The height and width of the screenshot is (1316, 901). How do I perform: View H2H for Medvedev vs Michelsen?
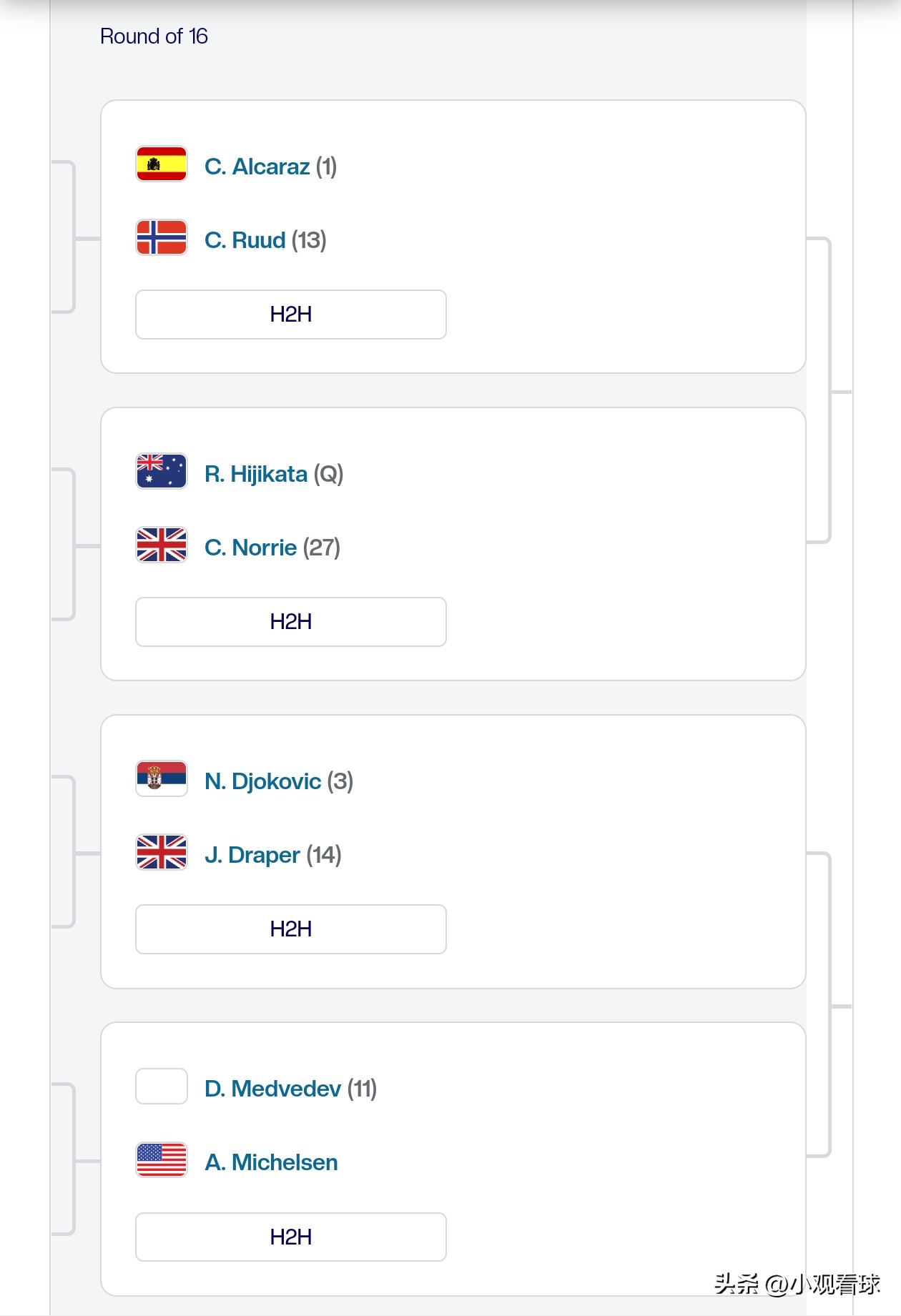(290, 1237)
